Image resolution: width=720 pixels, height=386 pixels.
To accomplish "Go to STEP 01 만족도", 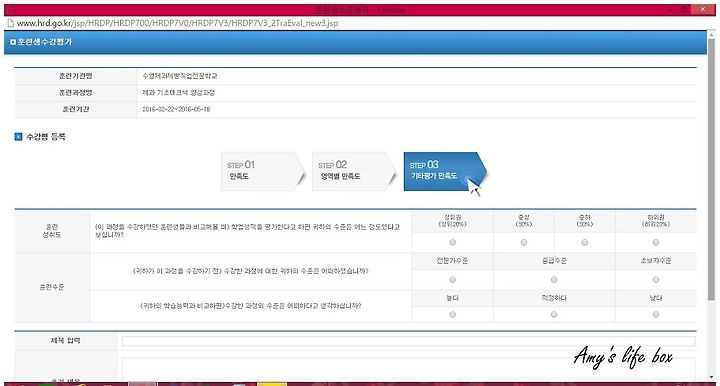I will [x=263, y=171].
